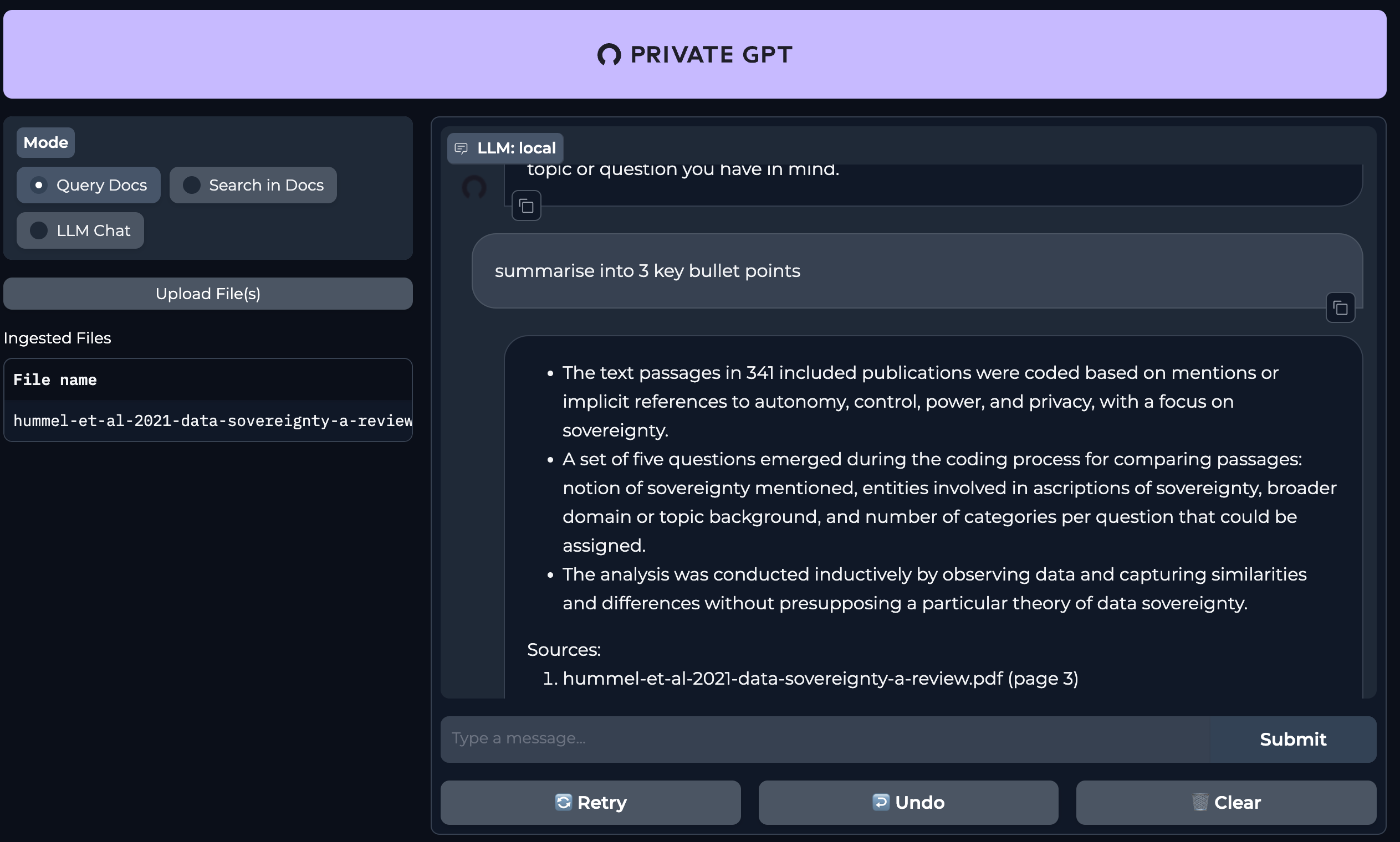Enable LLM Chat mode

point(39,230)
